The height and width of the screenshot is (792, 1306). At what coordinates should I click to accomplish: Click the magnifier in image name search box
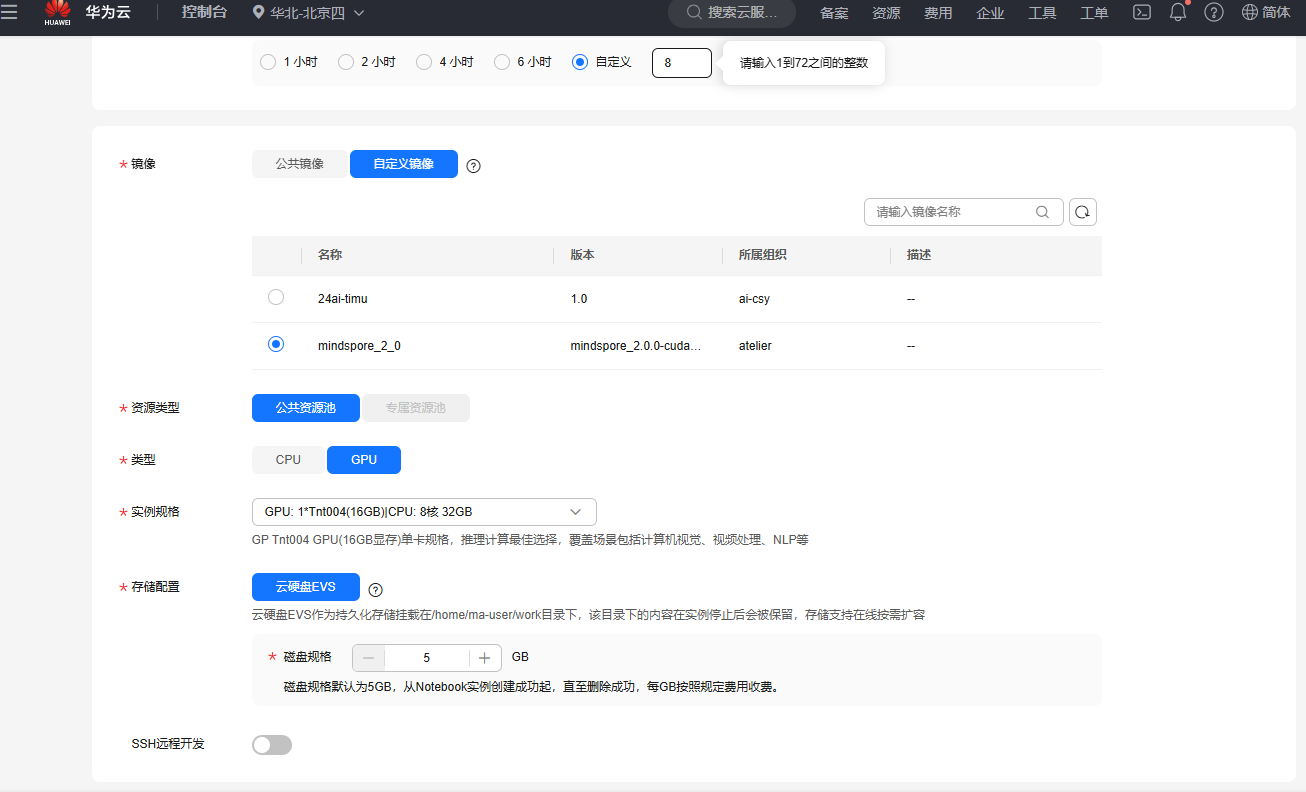1042,212
